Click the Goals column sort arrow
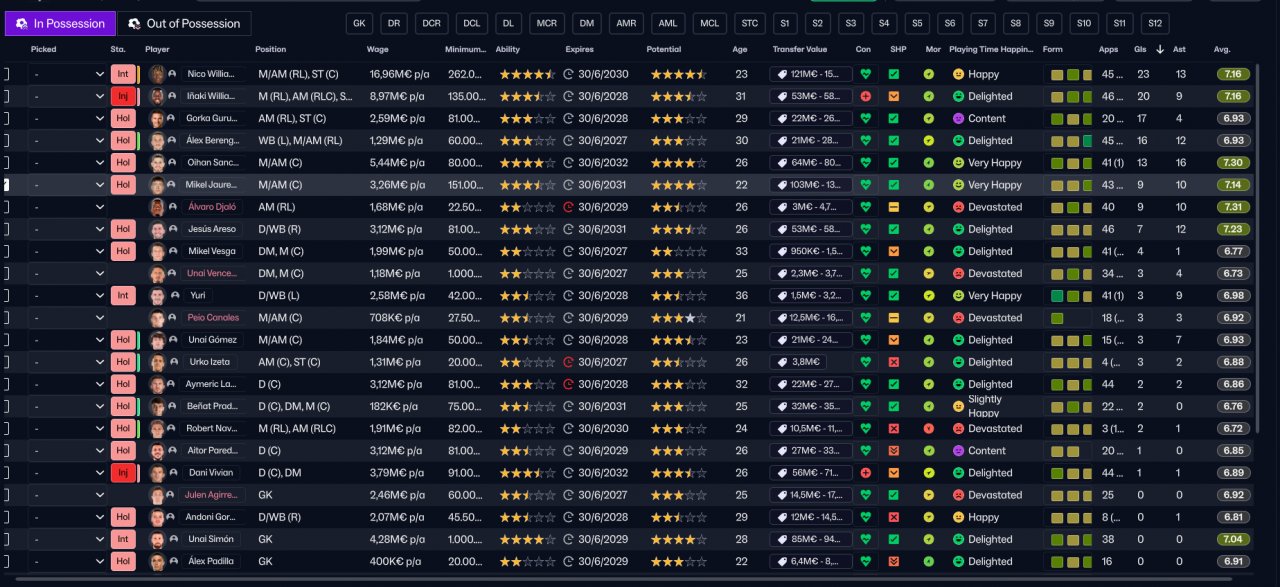Screen dimensions: 1280x587 [x=1159, y=49]
